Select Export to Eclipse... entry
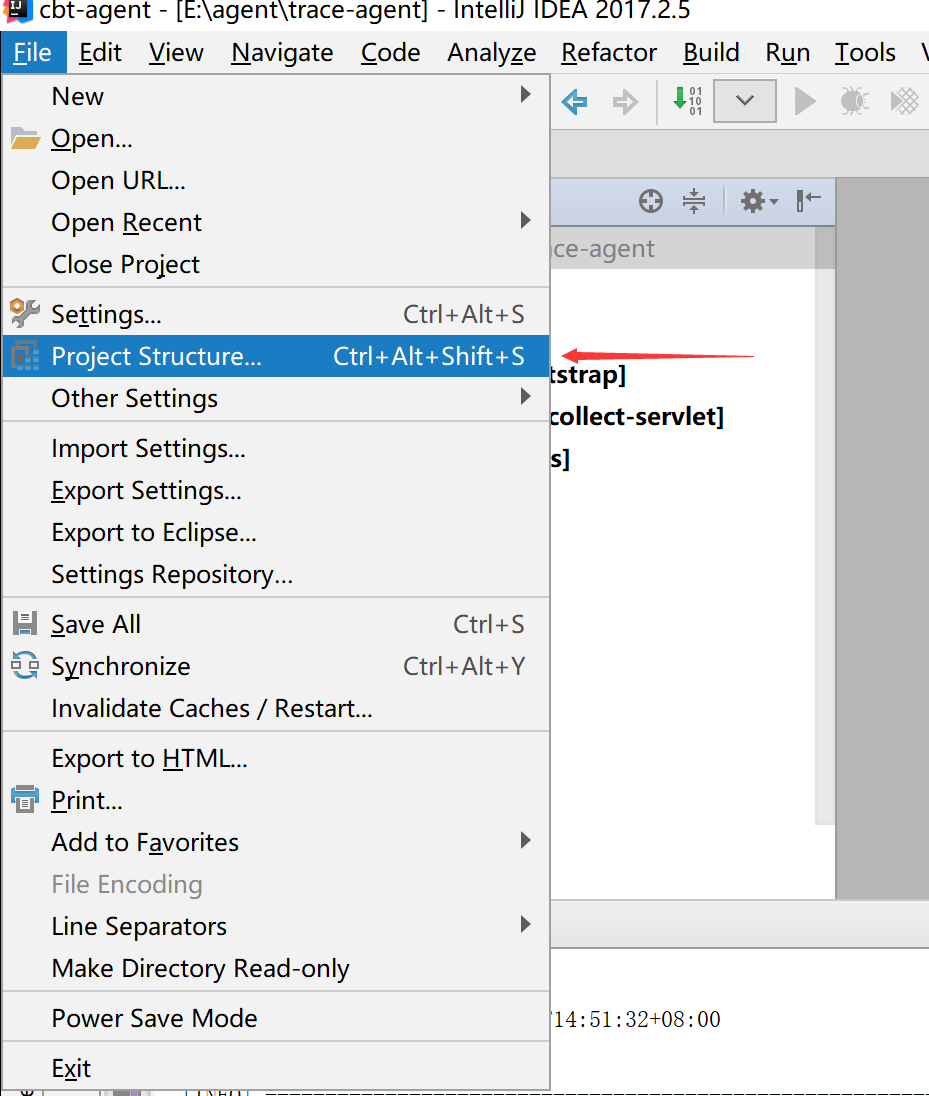Screen dimensions: 929x1096 (x=276, y=532)
